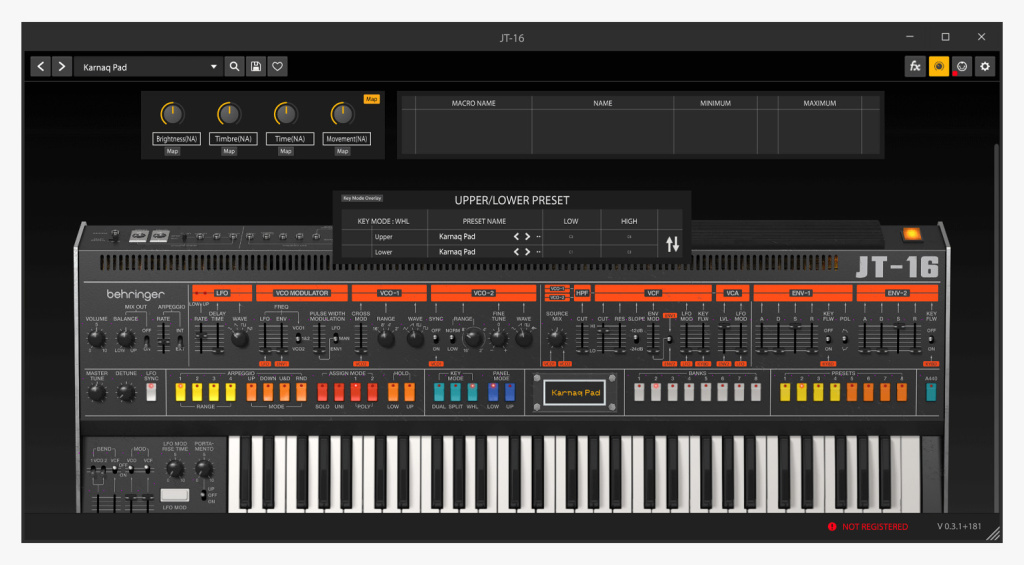Open the fx effects panel

(915, 67)
